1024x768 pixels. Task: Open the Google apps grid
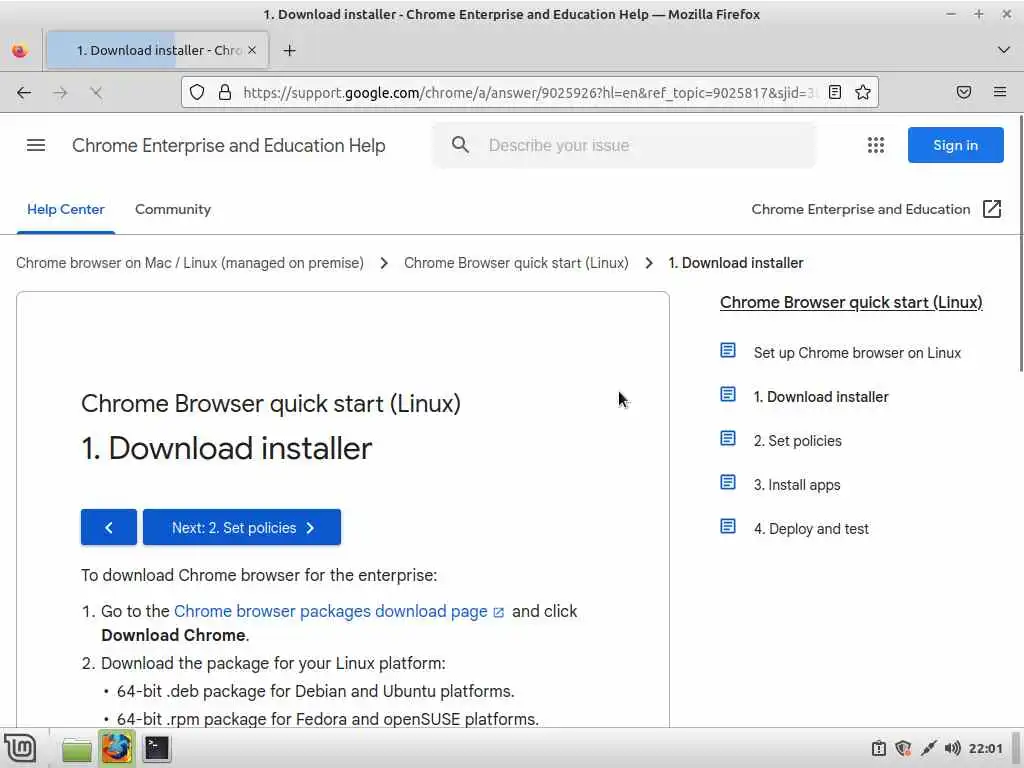tap(876, 145)
